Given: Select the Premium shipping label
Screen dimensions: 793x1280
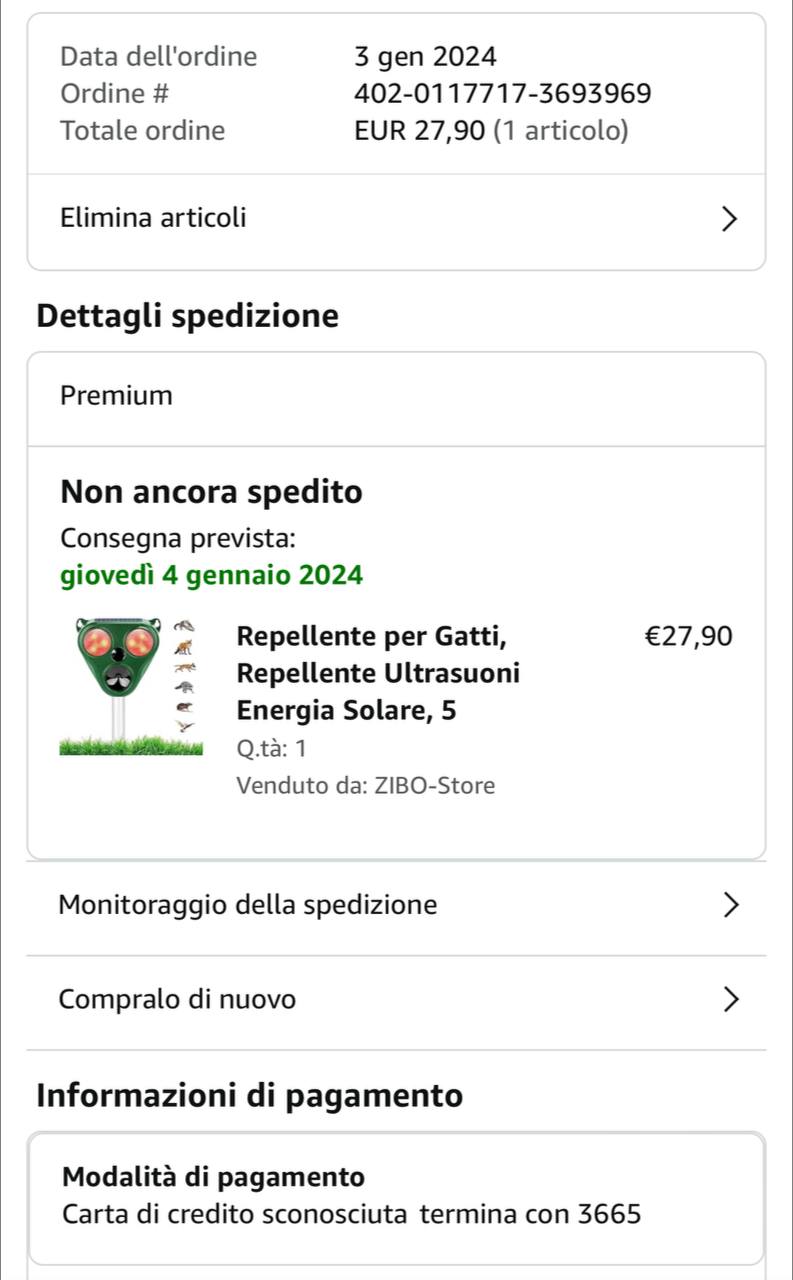Looking at the screenshot, I should [116, 396].
